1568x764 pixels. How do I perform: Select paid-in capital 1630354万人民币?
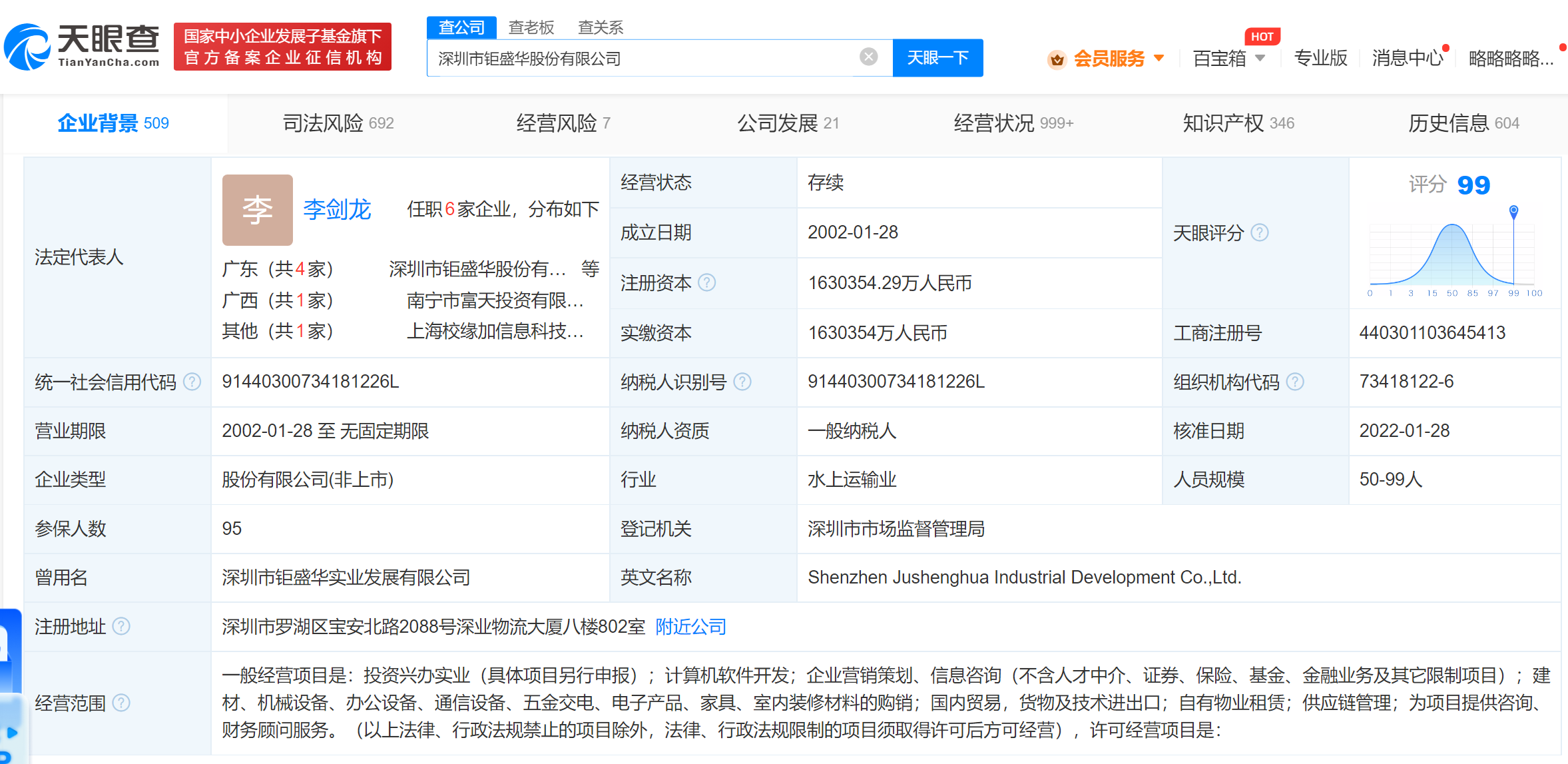tap(878, 332)
